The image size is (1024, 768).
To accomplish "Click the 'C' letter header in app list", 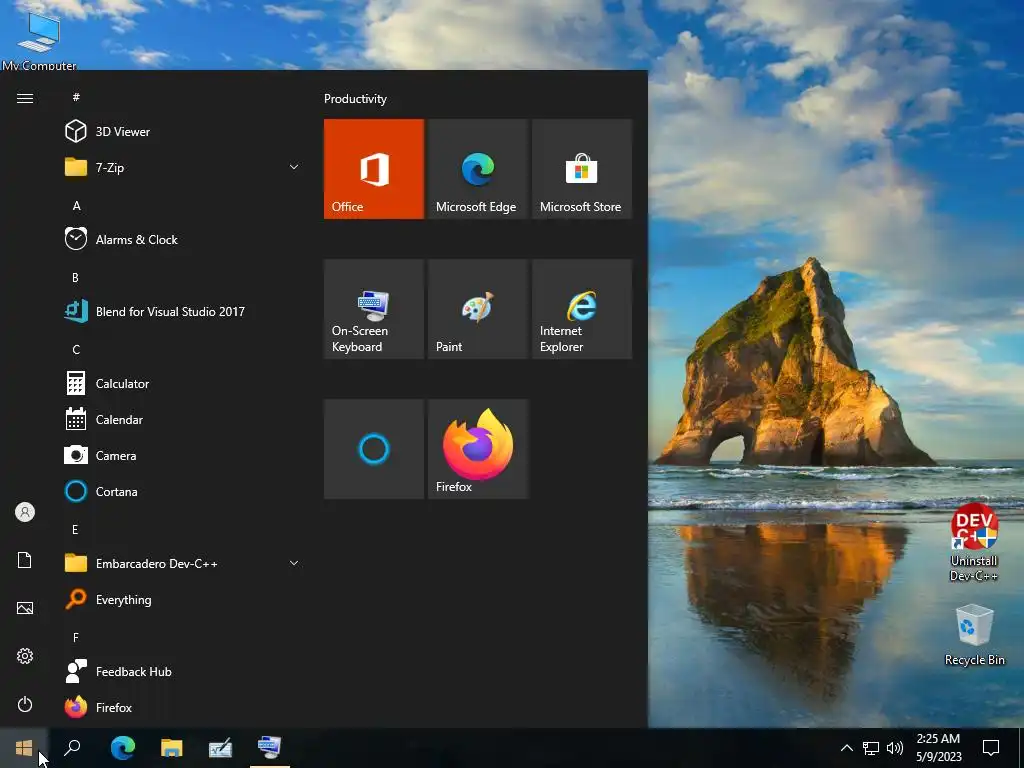I will [76, 349].
